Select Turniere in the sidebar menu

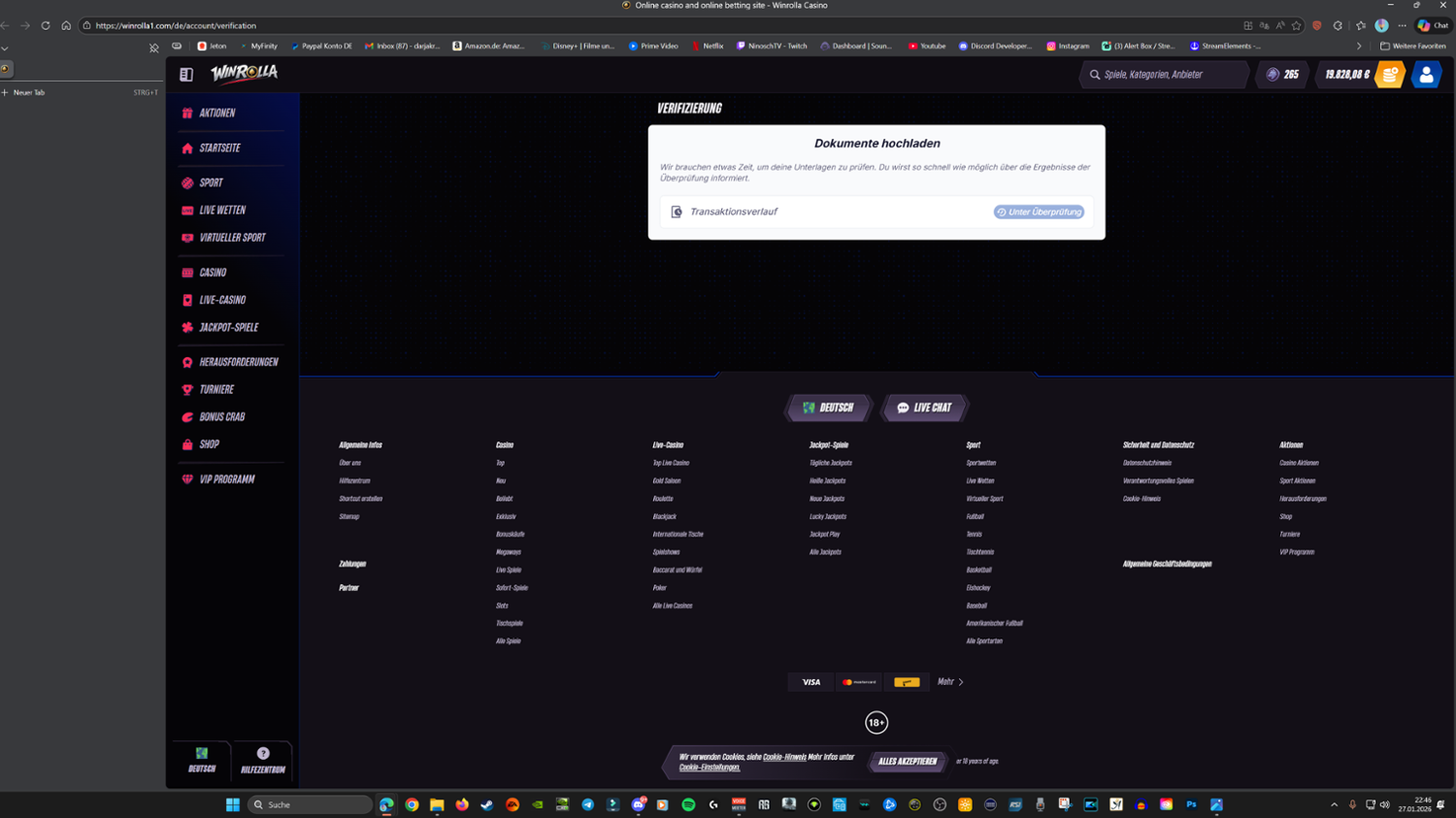coord(216,389)
